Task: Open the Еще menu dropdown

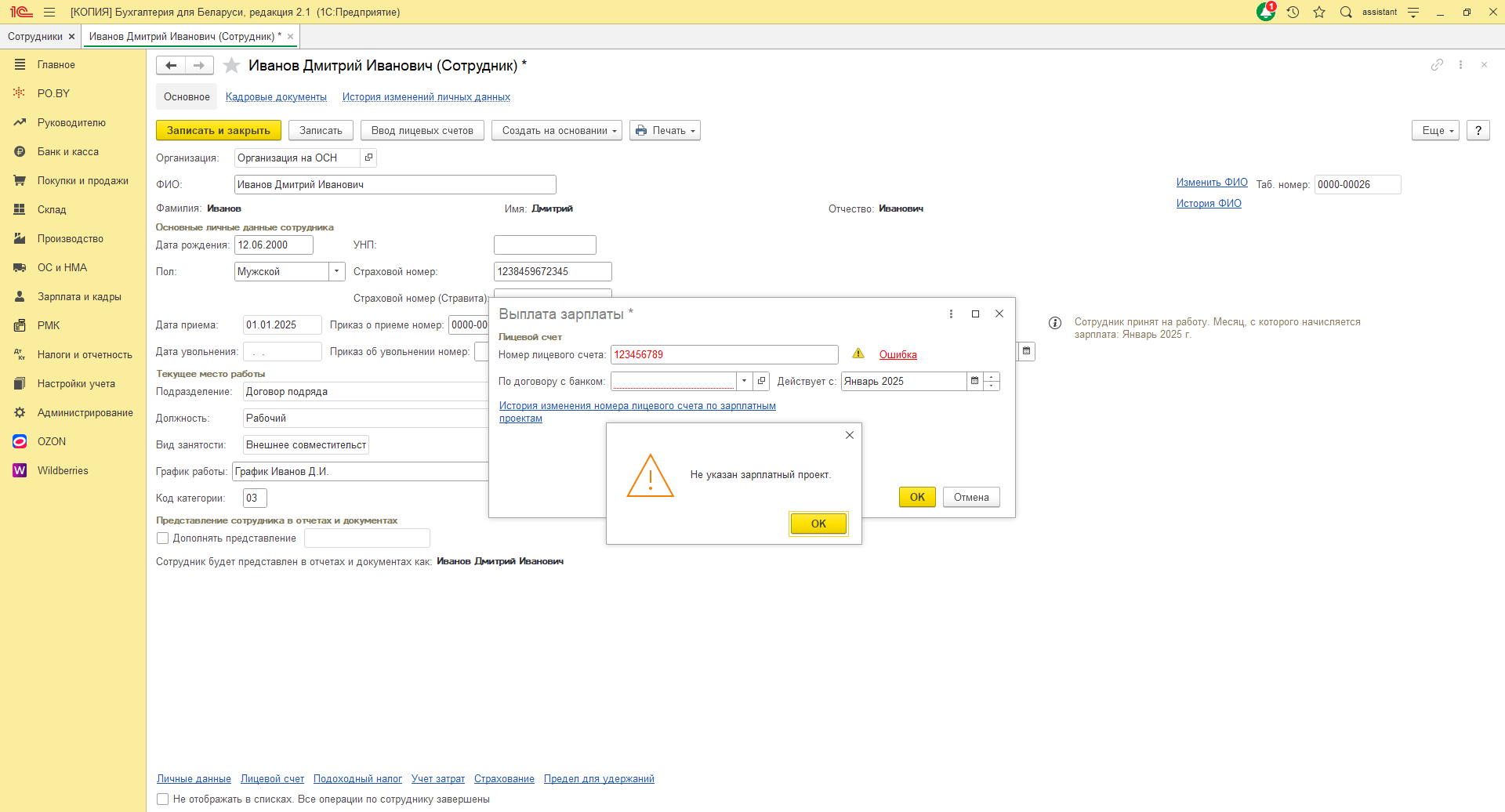Action: click(1435, 131)
